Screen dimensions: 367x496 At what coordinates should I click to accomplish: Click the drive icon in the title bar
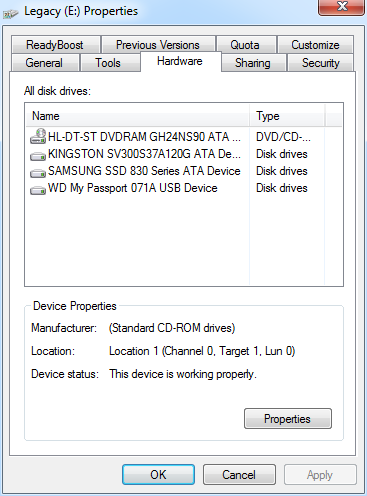pyautogui.click(x=11, y=13)
